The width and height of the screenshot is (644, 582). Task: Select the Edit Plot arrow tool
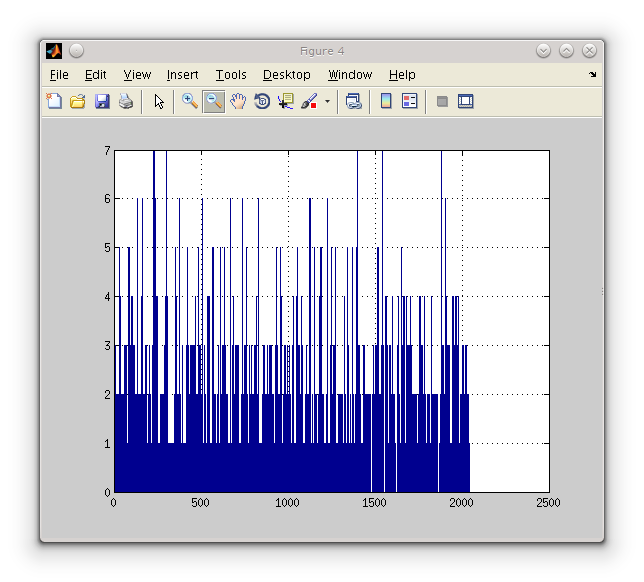[159, 101]
